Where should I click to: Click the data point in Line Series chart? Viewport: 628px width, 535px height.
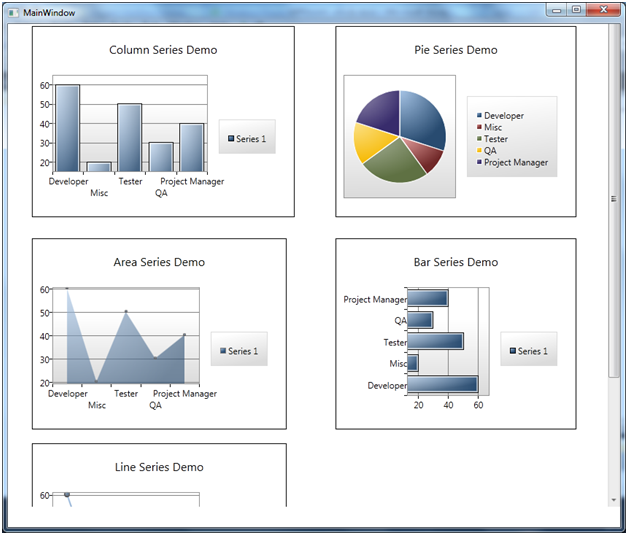tap(67, 495)
